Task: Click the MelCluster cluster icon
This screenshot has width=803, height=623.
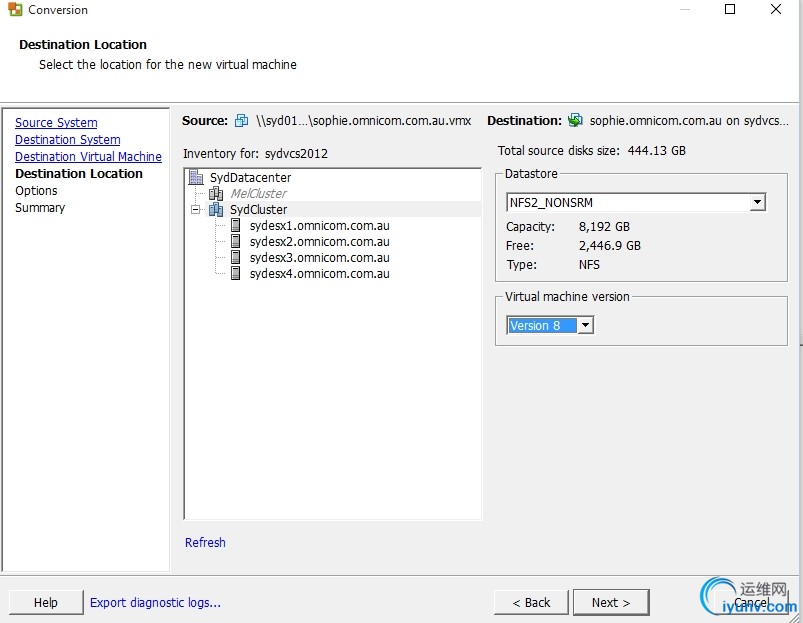Action: coord(216,194)
